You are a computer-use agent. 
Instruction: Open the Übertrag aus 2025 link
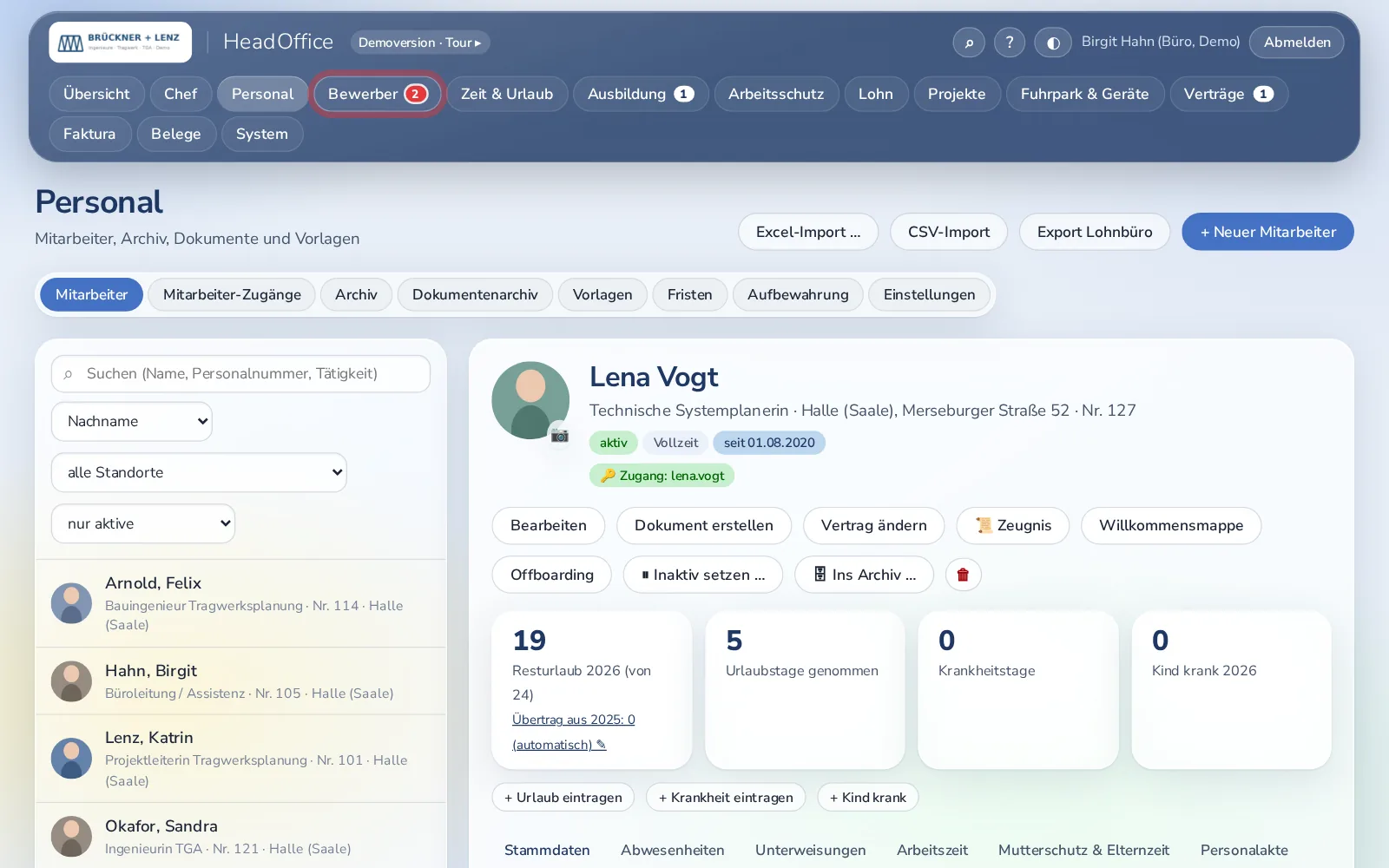tap(574, 732)
